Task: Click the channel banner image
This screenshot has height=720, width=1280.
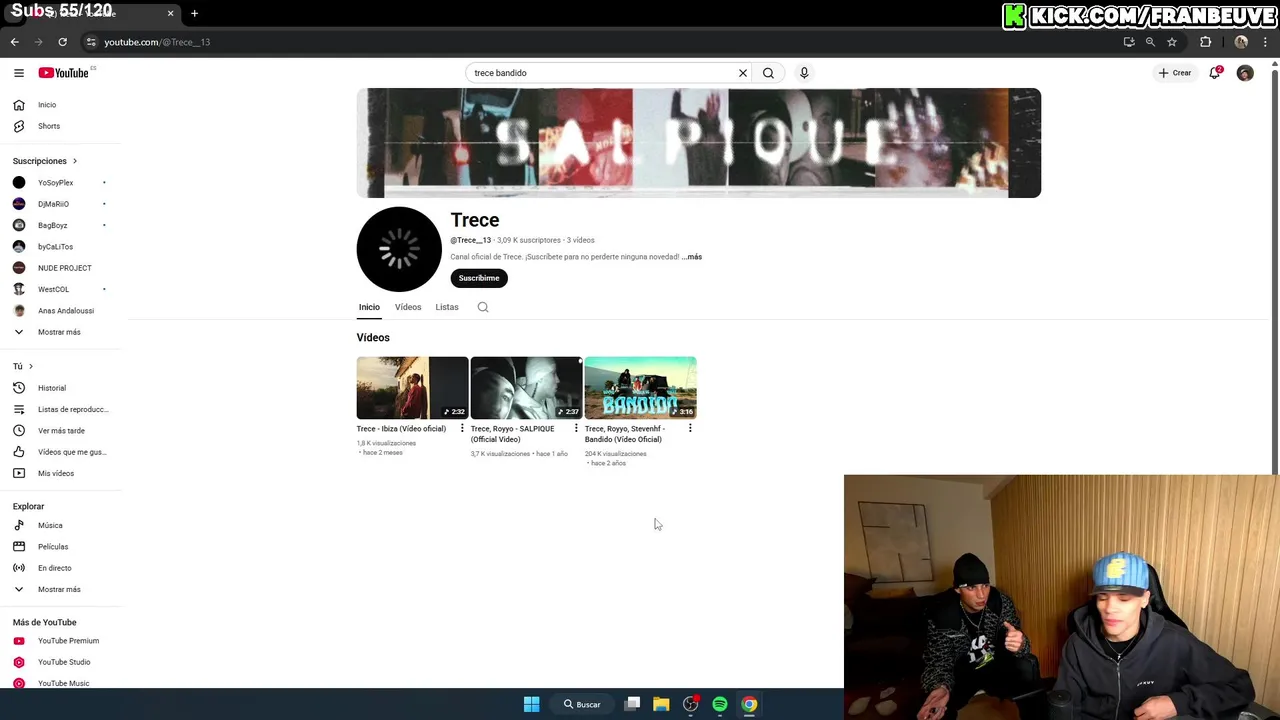Action: pyautogui.click(x=699, y=143)
